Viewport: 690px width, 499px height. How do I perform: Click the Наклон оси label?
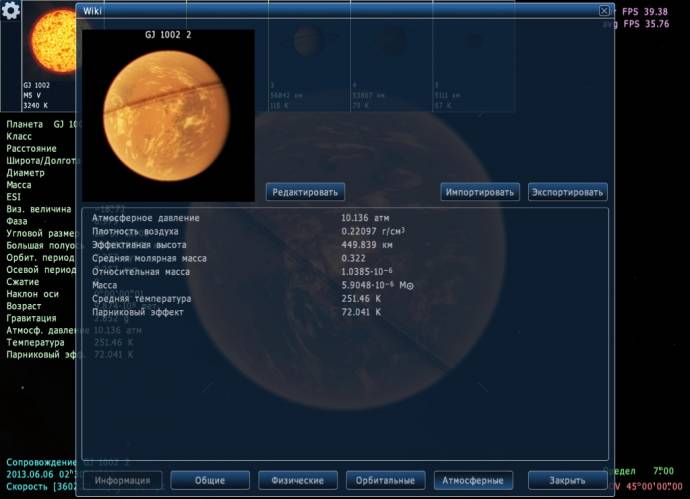point(32,294)
